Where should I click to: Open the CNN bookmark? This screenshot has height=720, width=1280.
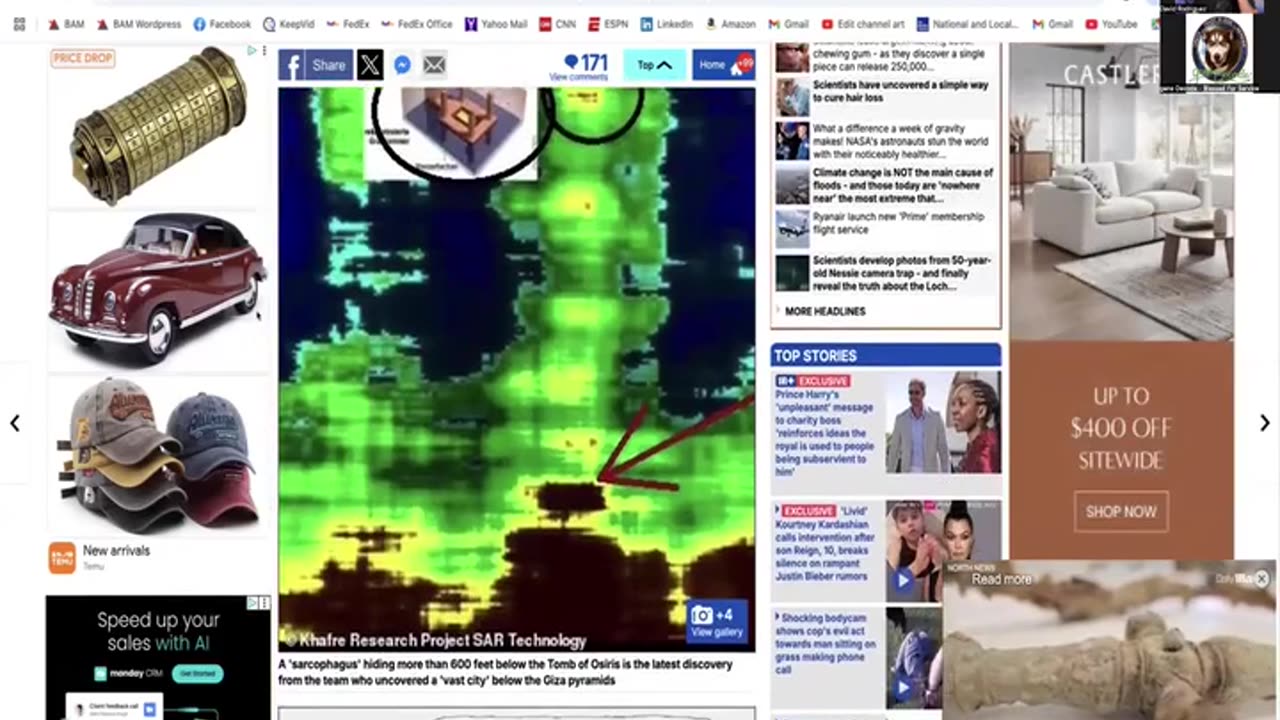tap(557, 24)
